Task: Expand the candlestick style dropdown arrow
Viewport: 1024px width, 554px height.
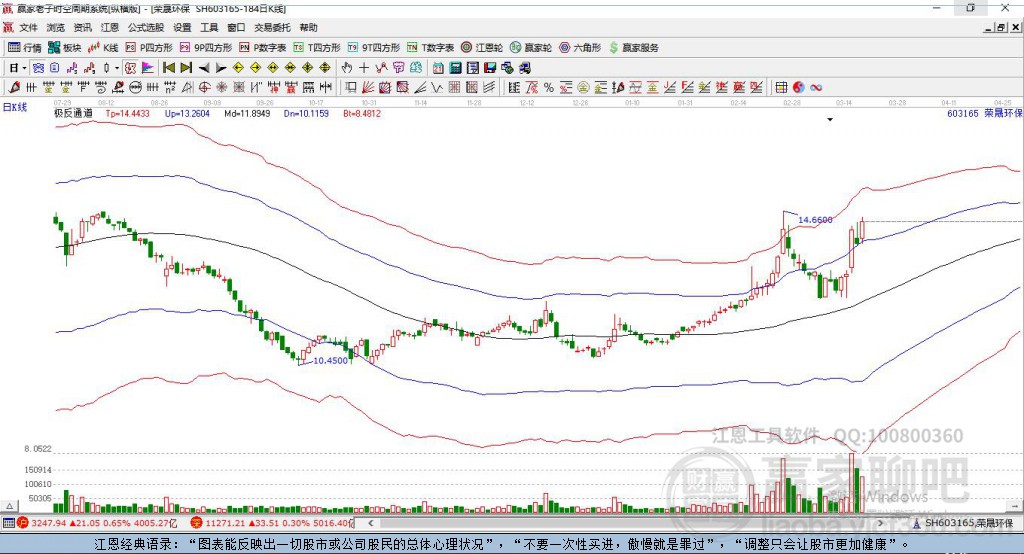Action: tap(117, 68)
